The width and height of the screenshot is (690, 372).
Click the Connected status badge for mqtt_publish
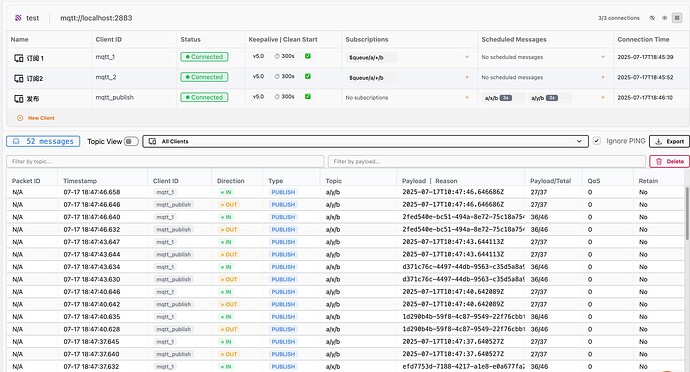click(x=204, y=97)
